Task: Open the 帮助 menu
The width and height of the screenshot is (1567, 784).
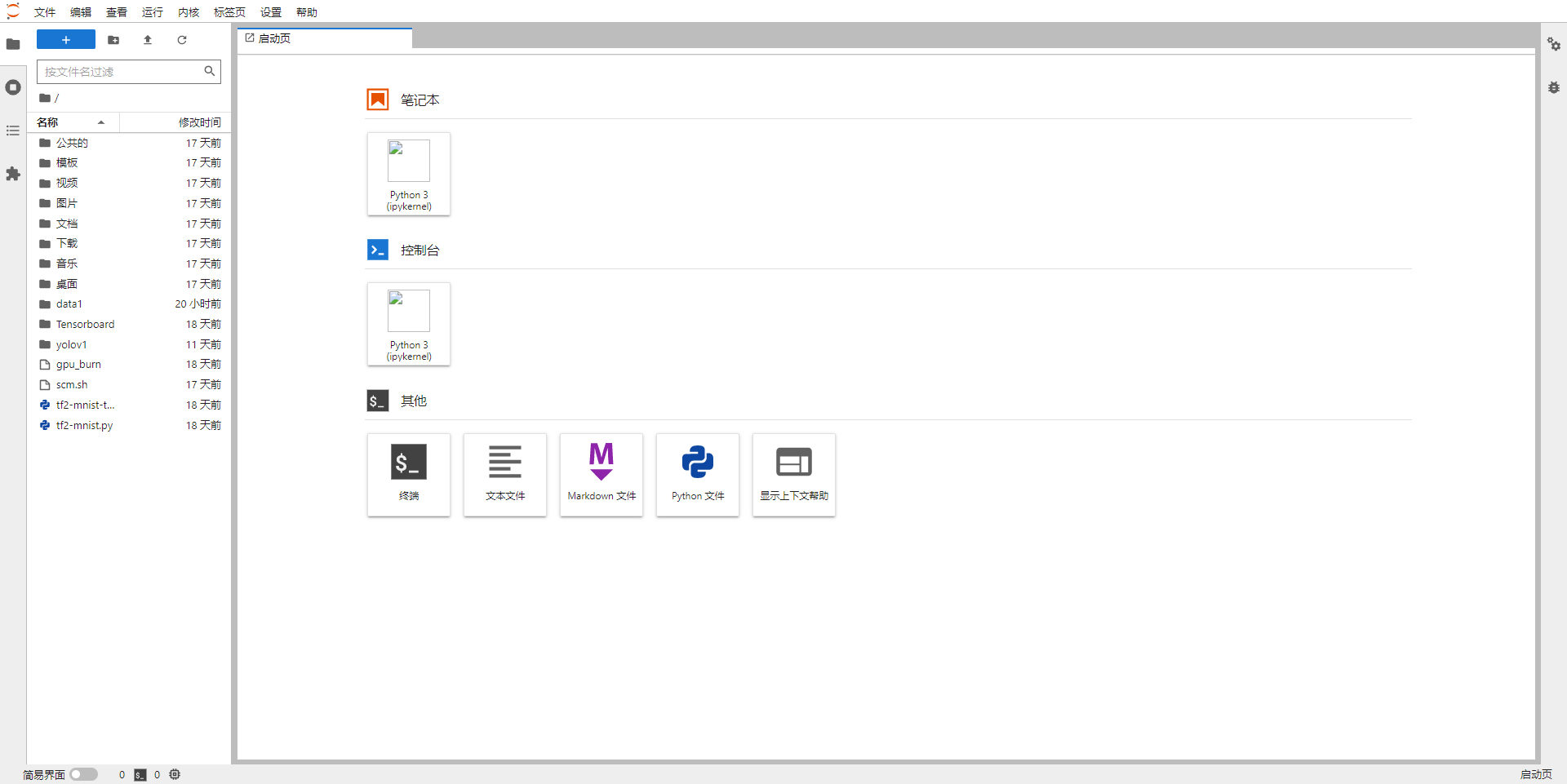Action: pyautogui.click(x=307, y=12)
